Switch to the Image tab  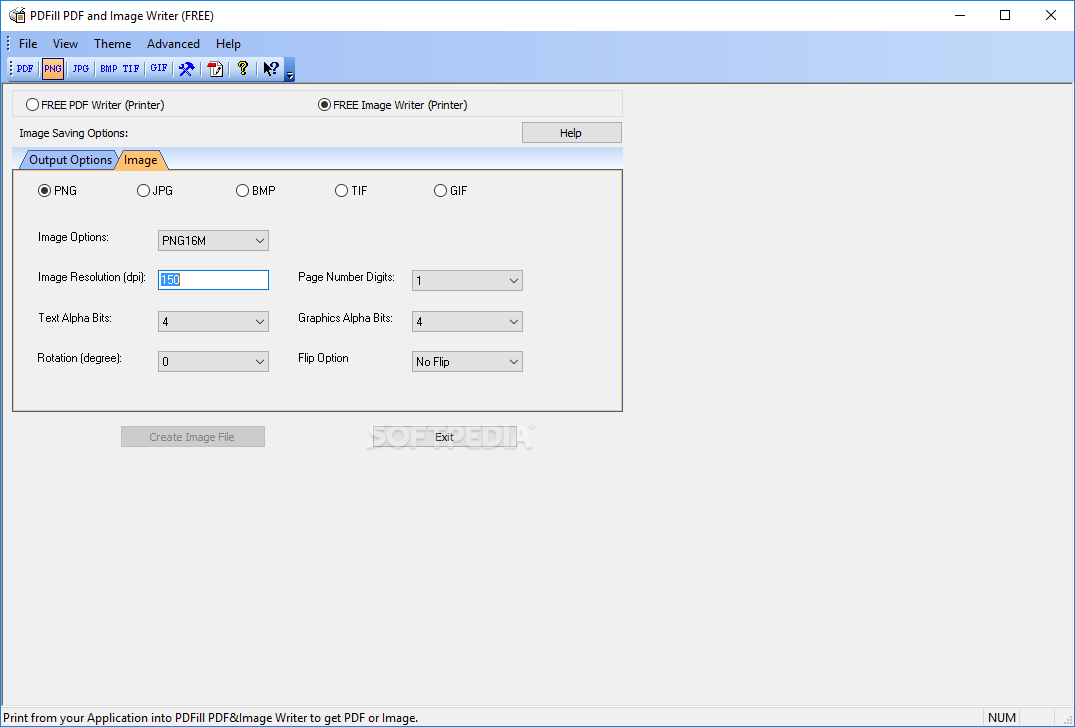coord(141,160)
